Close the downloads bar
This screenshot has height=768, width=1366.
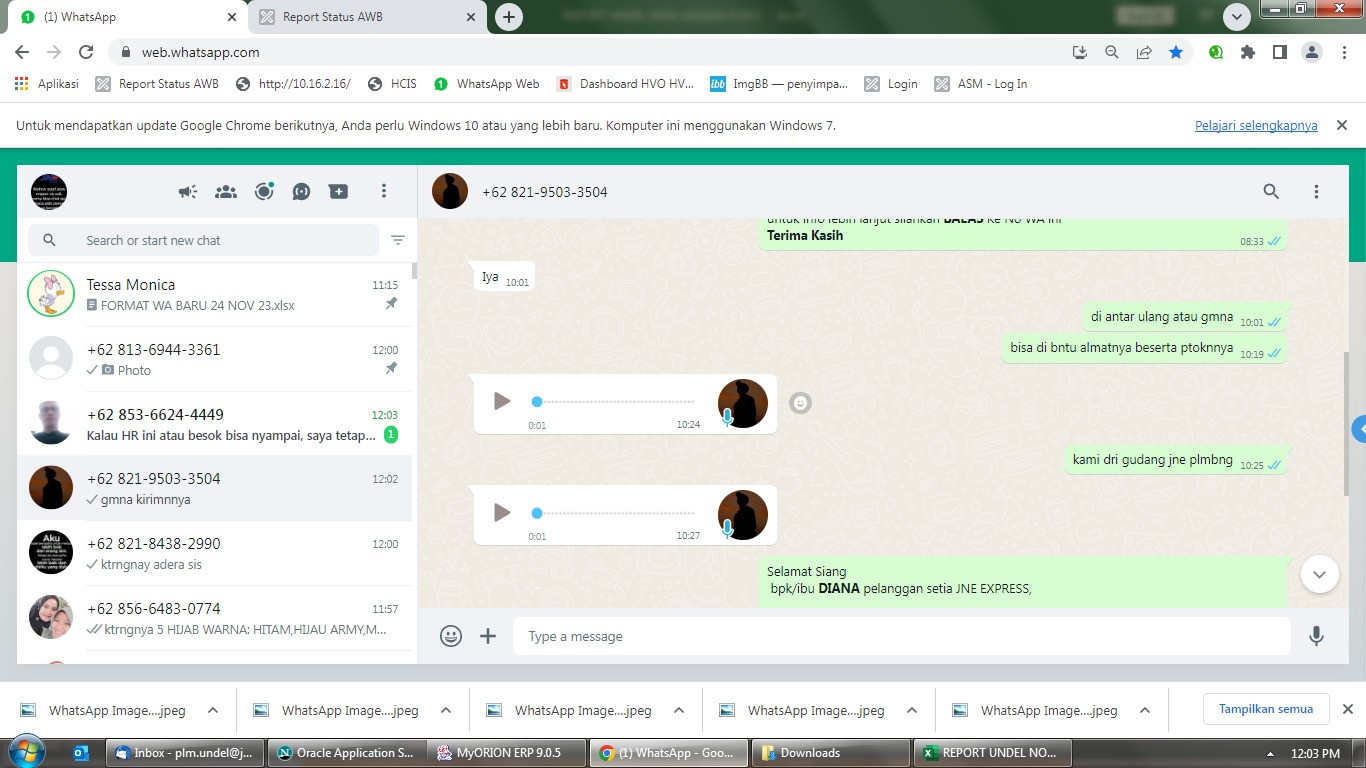pos(1347,709)
